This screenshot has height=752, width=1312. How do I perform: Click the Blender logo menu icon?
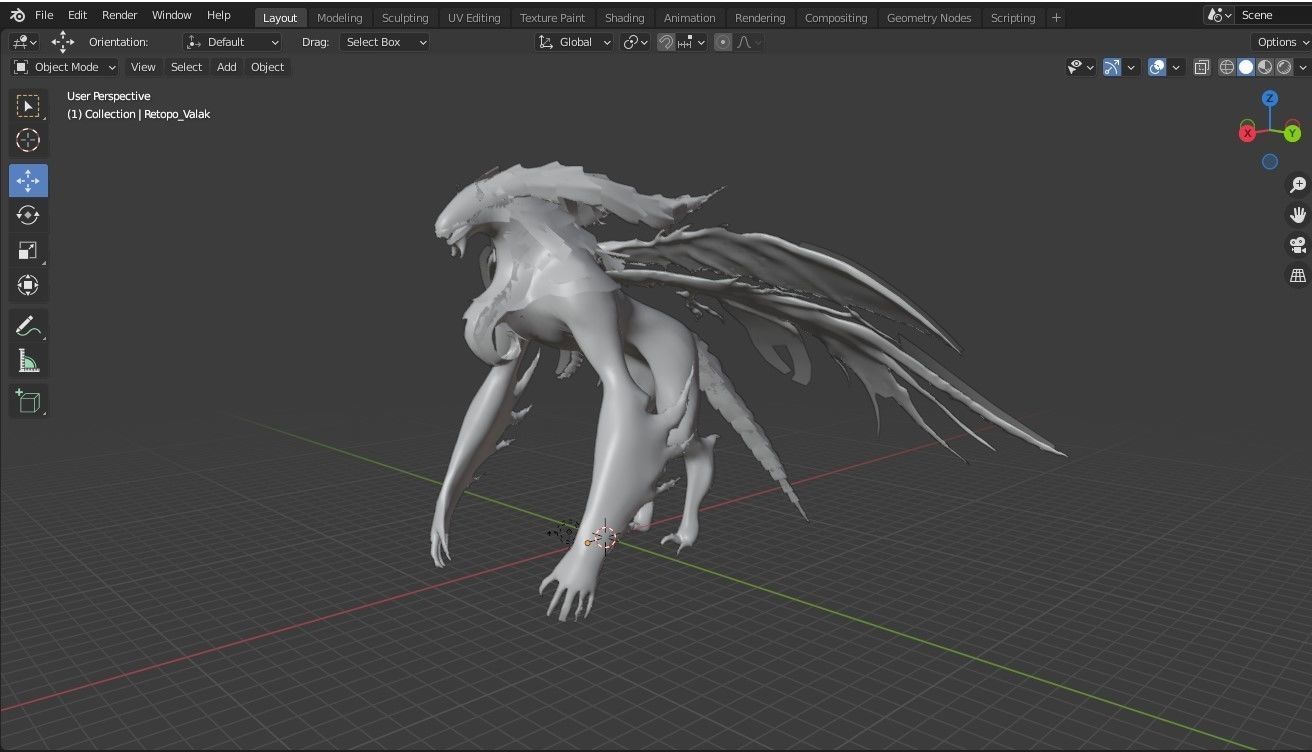17,15
